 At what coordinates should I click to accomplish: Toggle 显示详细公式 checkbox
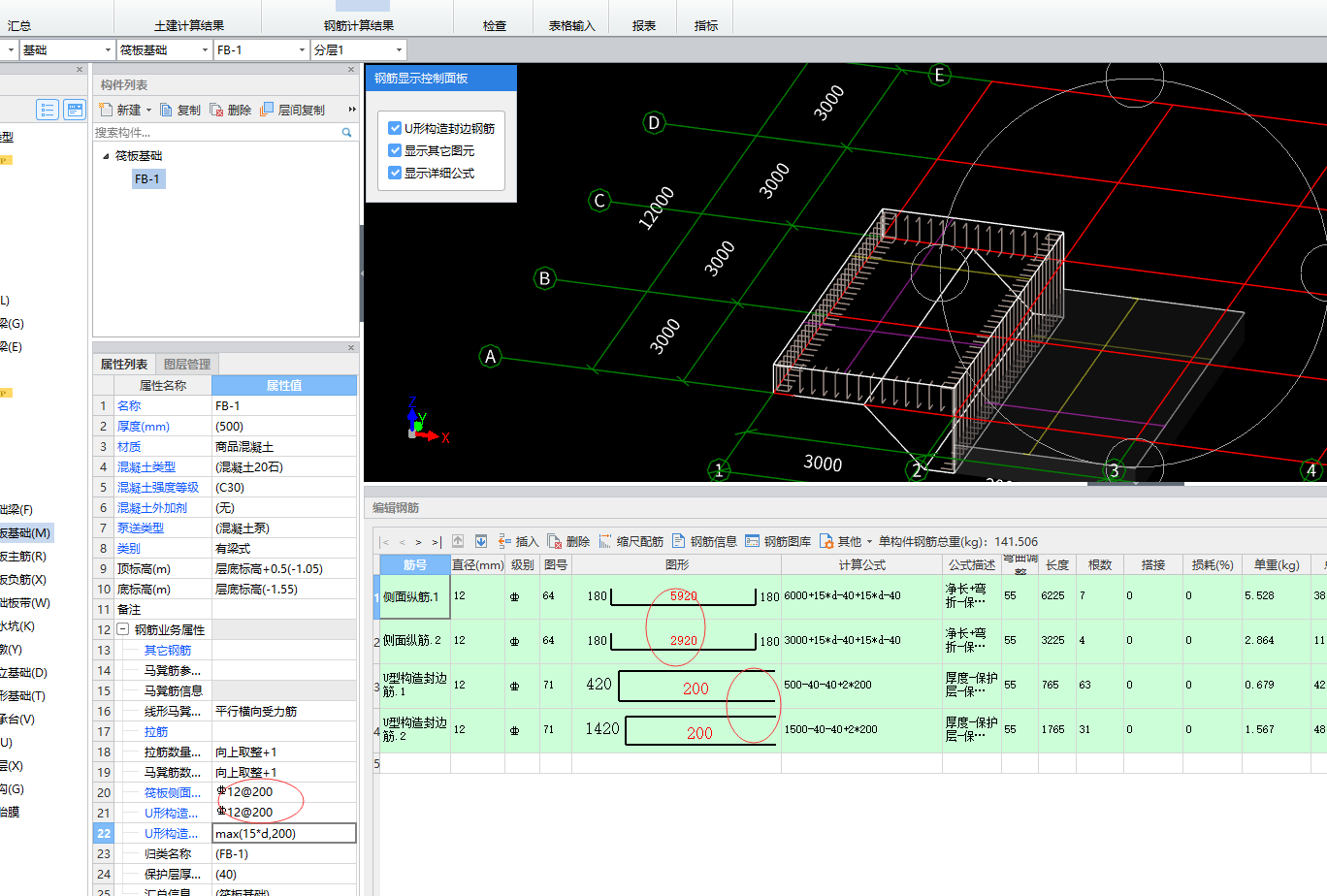pyautogui.click(x=395, y=173)
